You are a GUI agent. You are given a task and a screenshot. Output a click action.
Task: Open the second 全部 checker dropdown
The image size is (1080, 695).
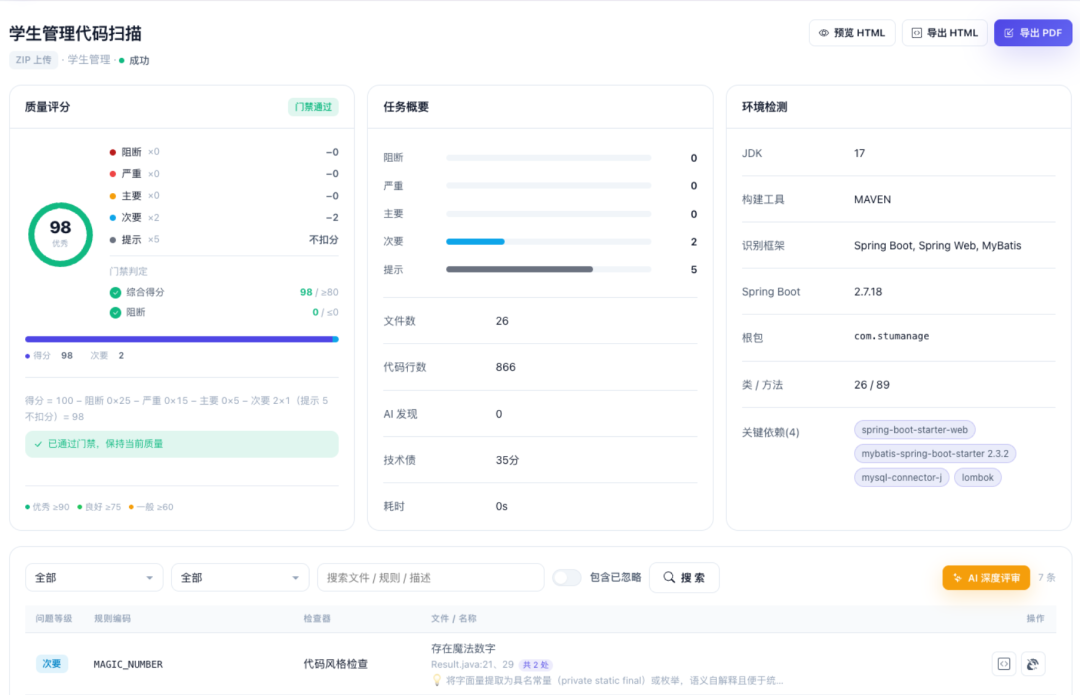(x=240, y=577)
